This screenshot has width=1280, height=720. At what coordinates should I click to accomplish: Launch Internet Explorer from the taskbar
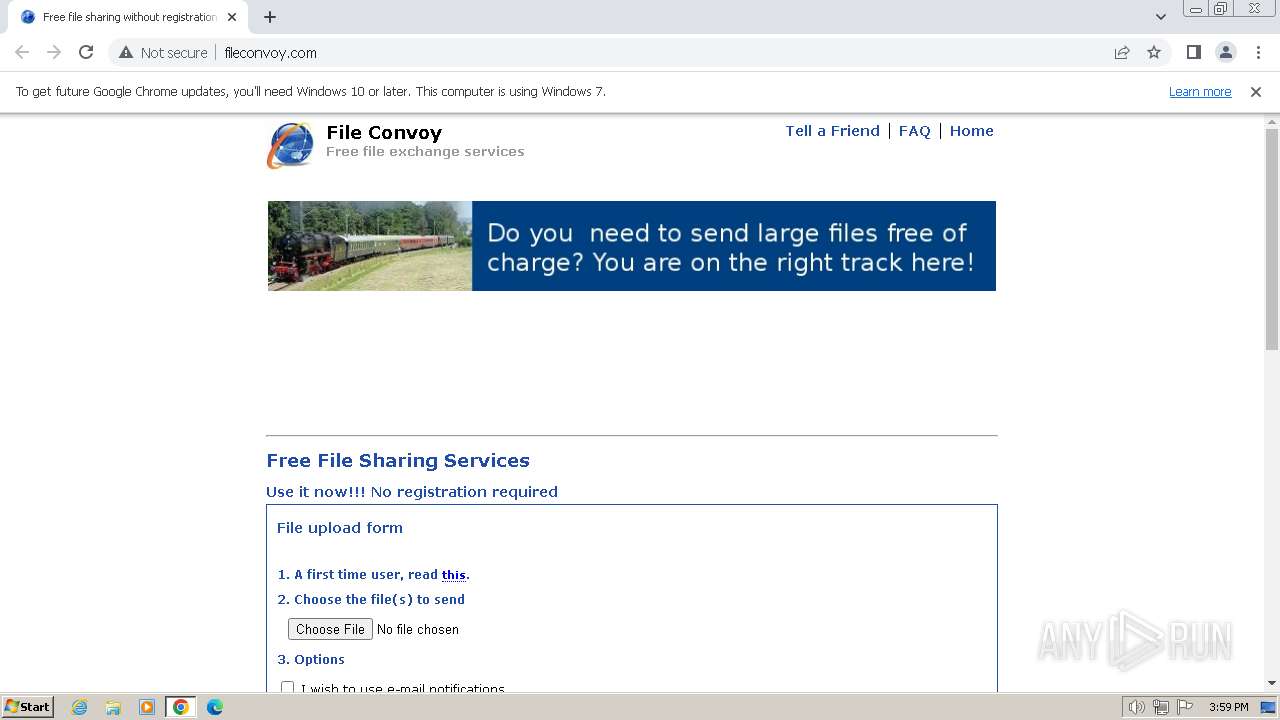[x=80, y=707]
